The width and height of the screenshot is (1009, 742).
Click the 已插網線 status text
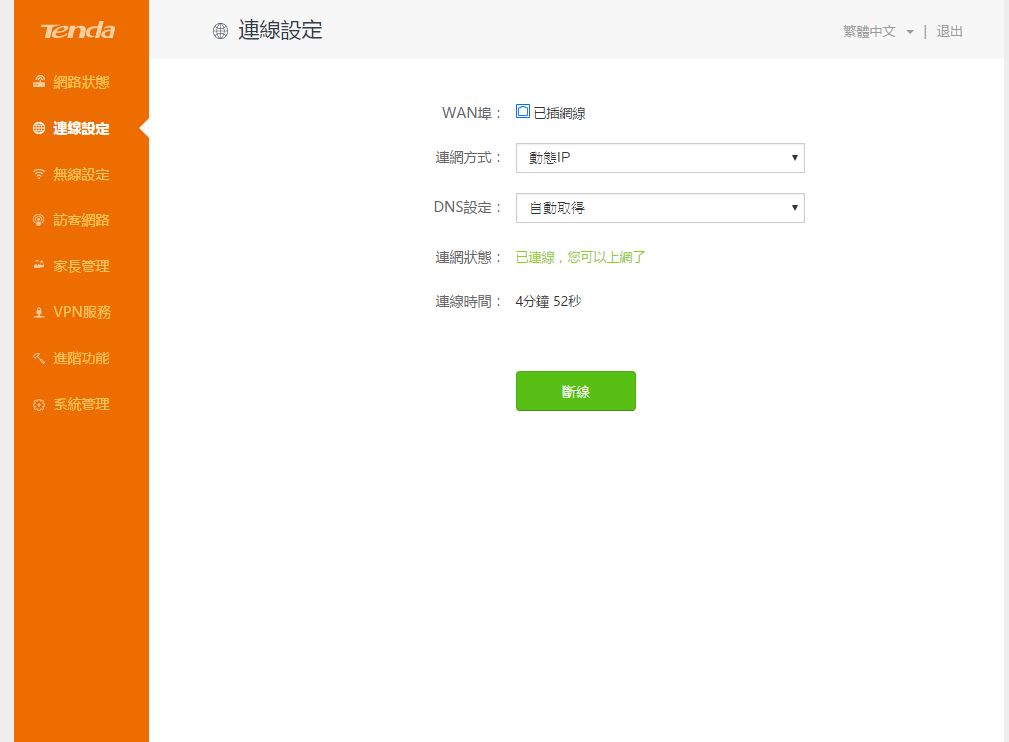559,113
